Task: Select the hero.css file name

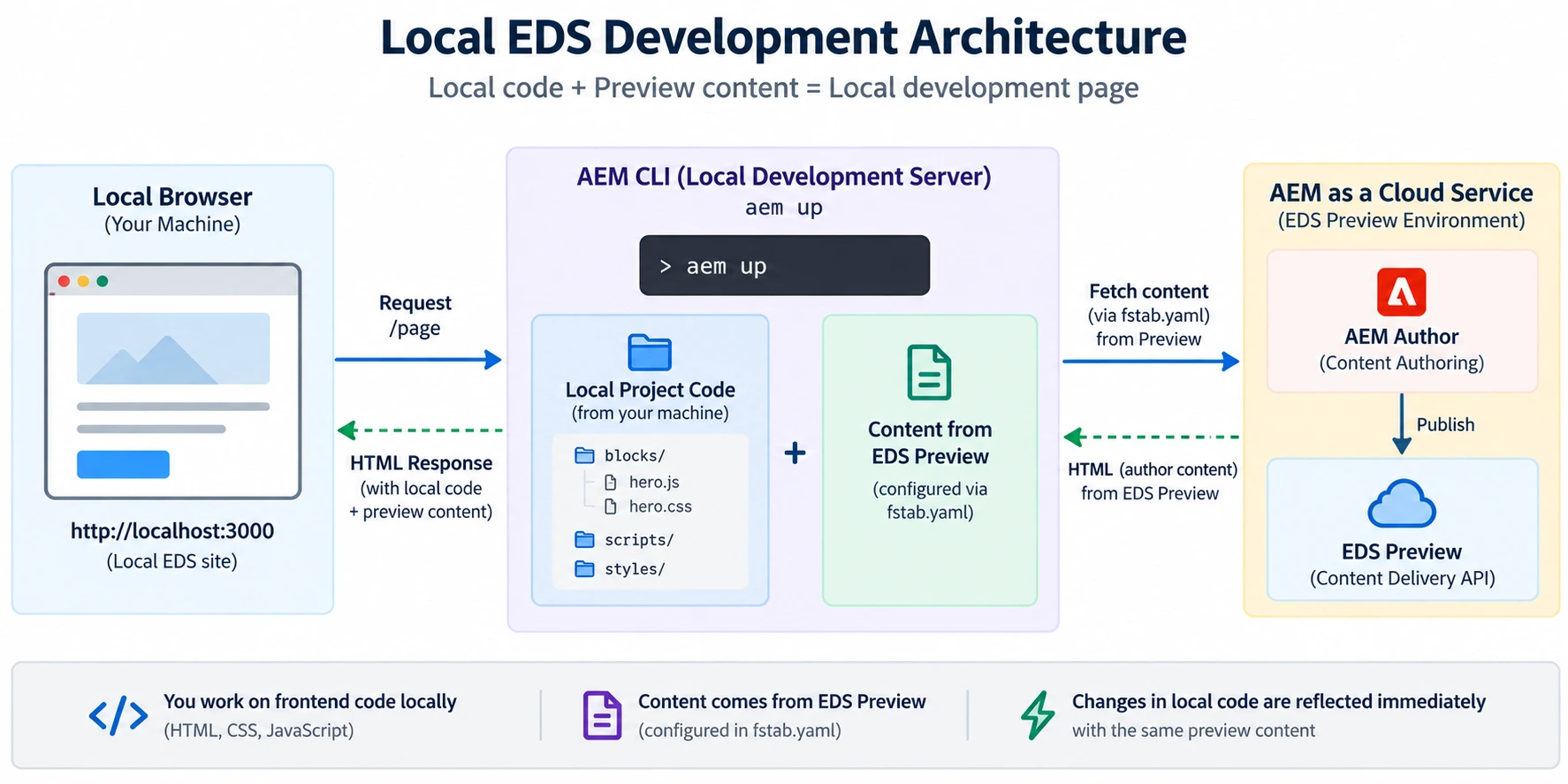Action: (660, 507)
